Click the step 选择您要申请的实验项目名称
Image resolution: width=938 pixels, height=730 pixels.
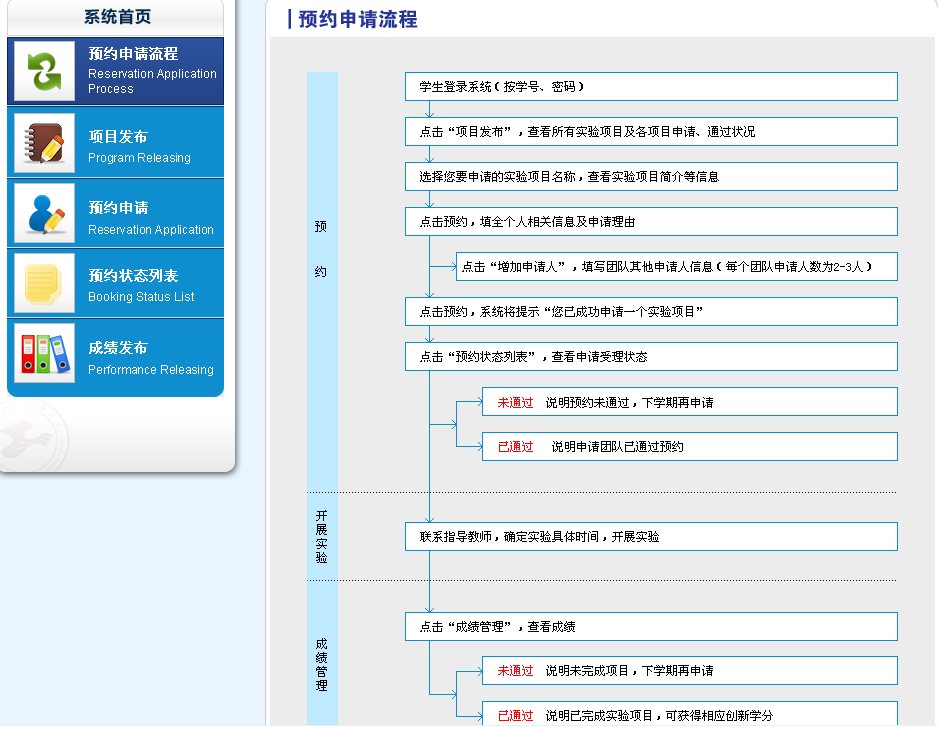tap(651, 177)
